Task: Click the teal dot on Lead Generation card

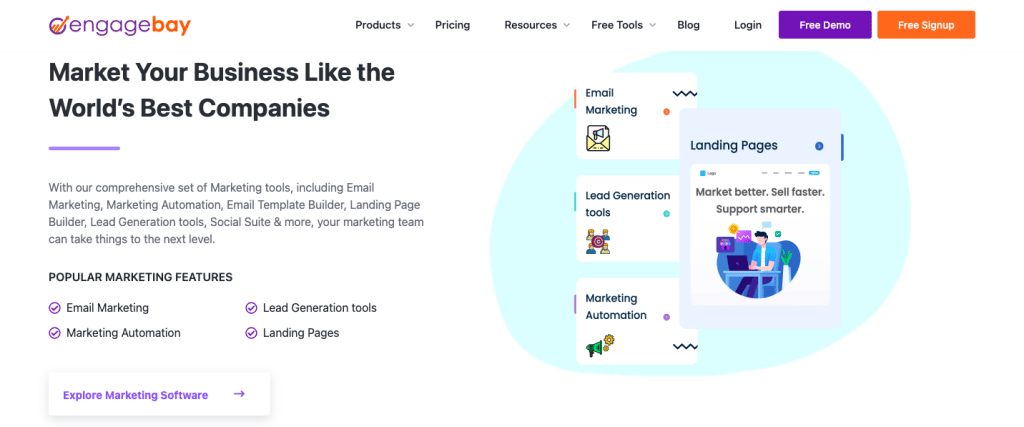Action: pyautogui.click(x=666, y=213)
